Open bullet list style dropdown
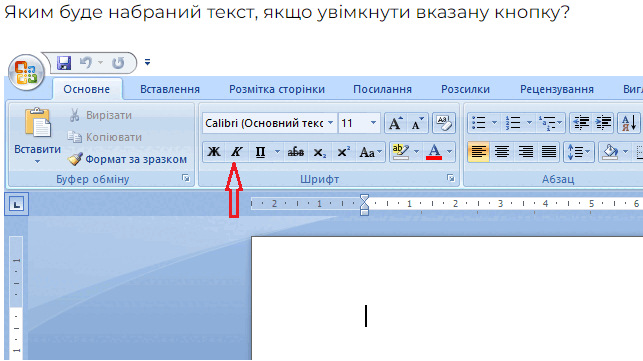The height and width of the screenshot is (361, 643). pos(494,123)
